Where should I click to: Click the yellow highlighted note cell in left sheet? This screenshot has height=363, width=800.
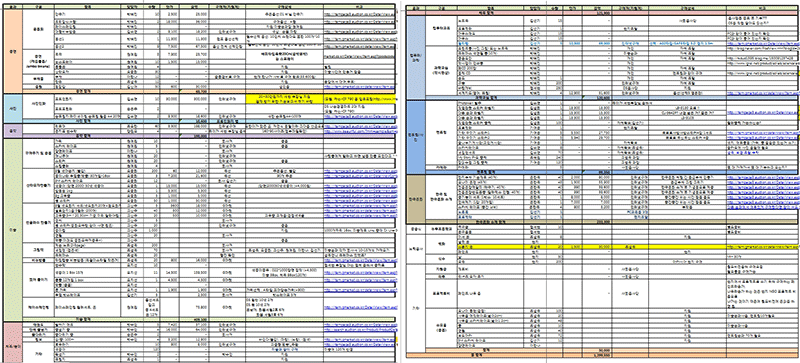[284, 99]
